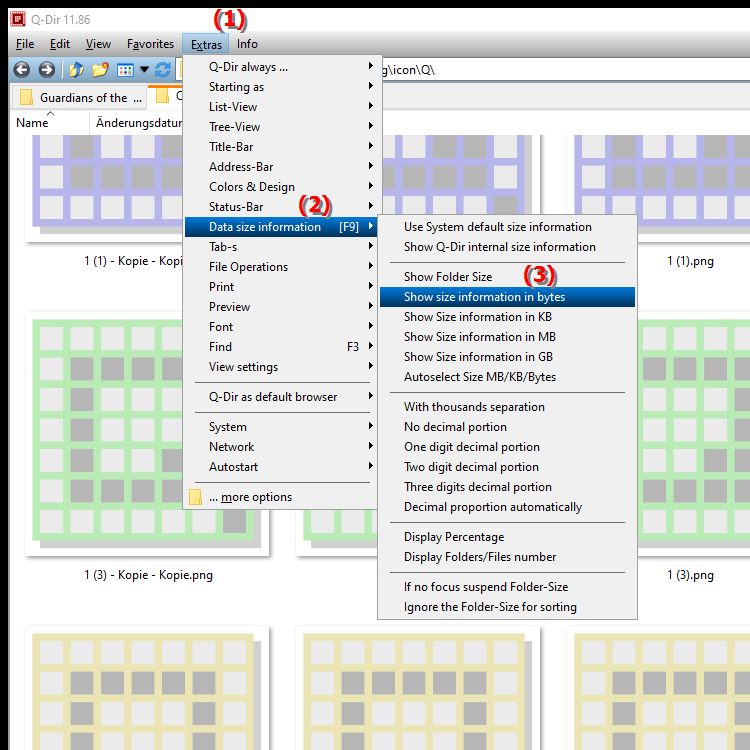Toggle With thousands separation
The height and width of the screenshot is (750, 750).
coord(507,407)
